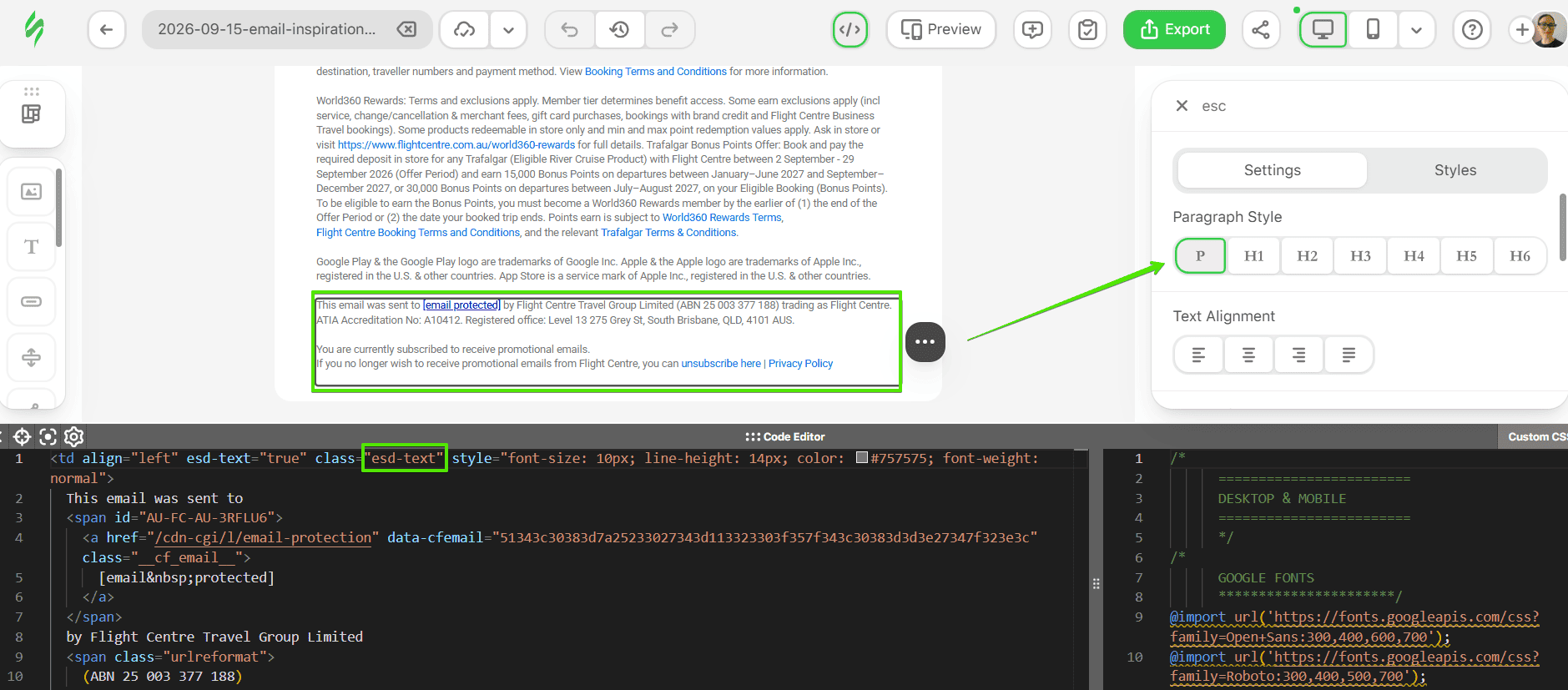
Task: Open World360 Rewards Terms link
Action: [x=722, y=218]
